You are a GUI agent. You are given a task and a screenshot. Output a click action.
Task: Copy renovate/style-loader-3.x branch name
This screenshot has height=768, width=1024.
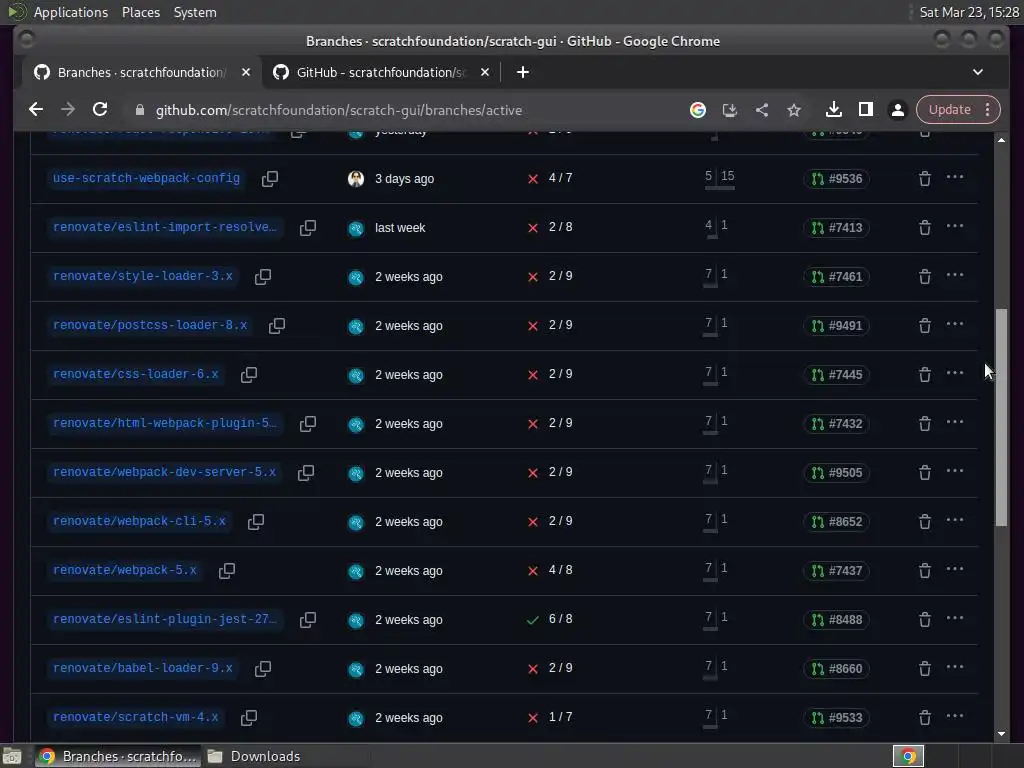pos(263,276)
